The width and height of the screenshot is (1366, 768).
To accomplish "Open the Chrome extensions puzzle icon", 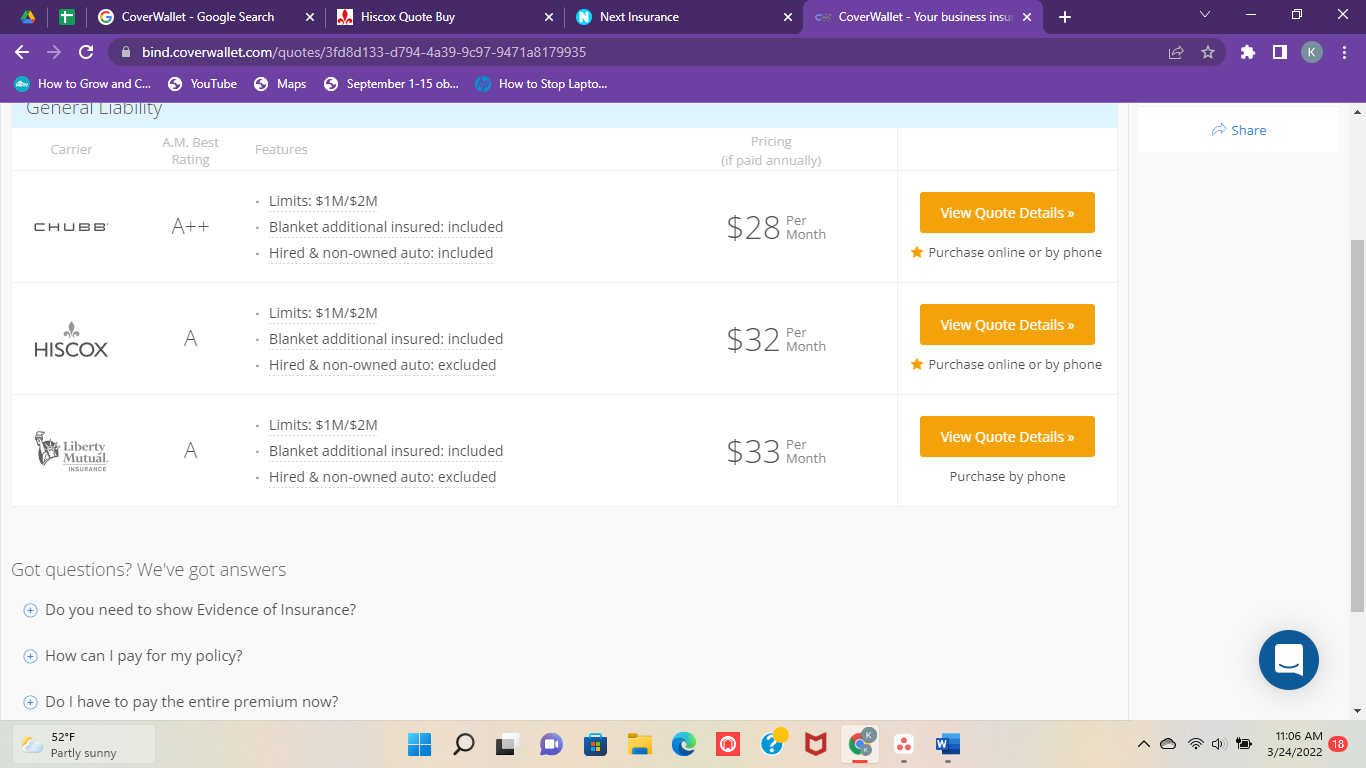I will click(x=1247, y=52).
